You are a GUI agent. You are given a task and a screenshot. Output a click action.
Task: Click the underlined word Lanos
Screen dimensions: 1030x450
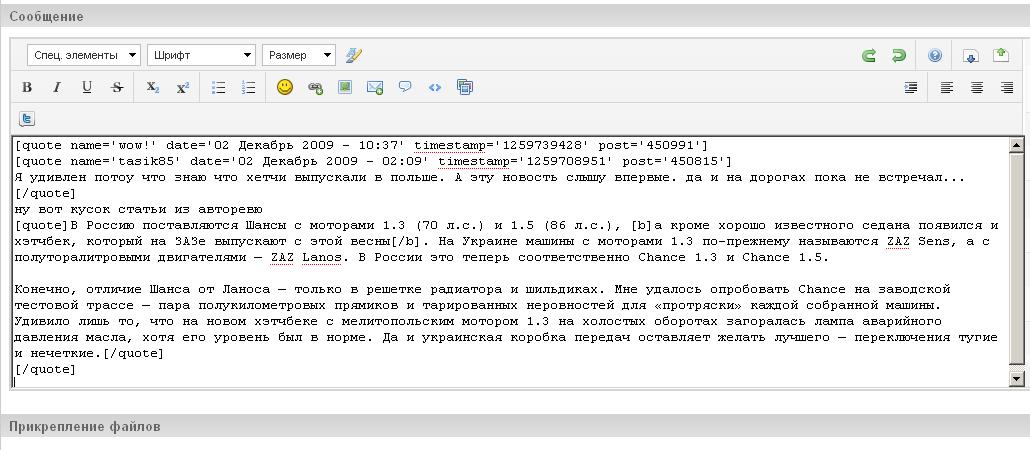pos(322,258)
